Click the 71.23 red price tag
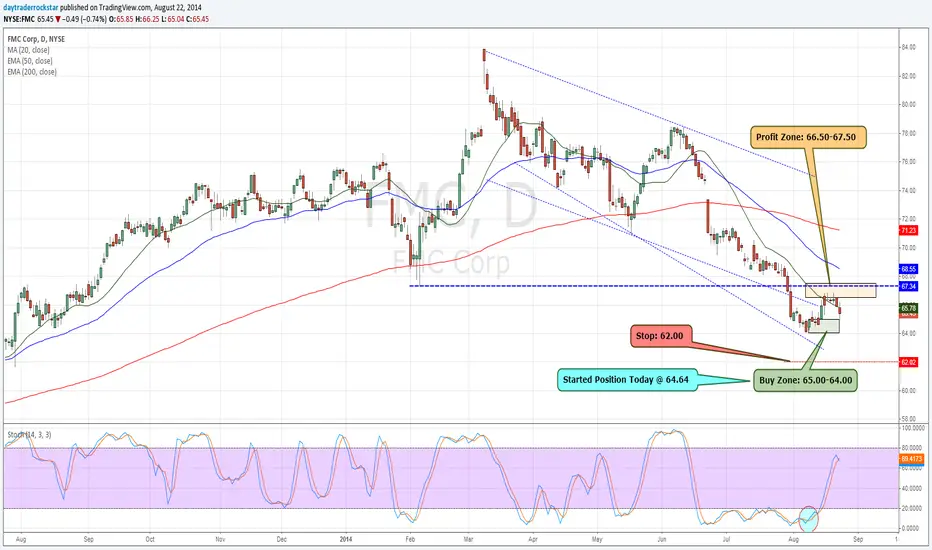The height and width of the screenshot is (550, 932). pyautogui.click(x=909, y=230)
